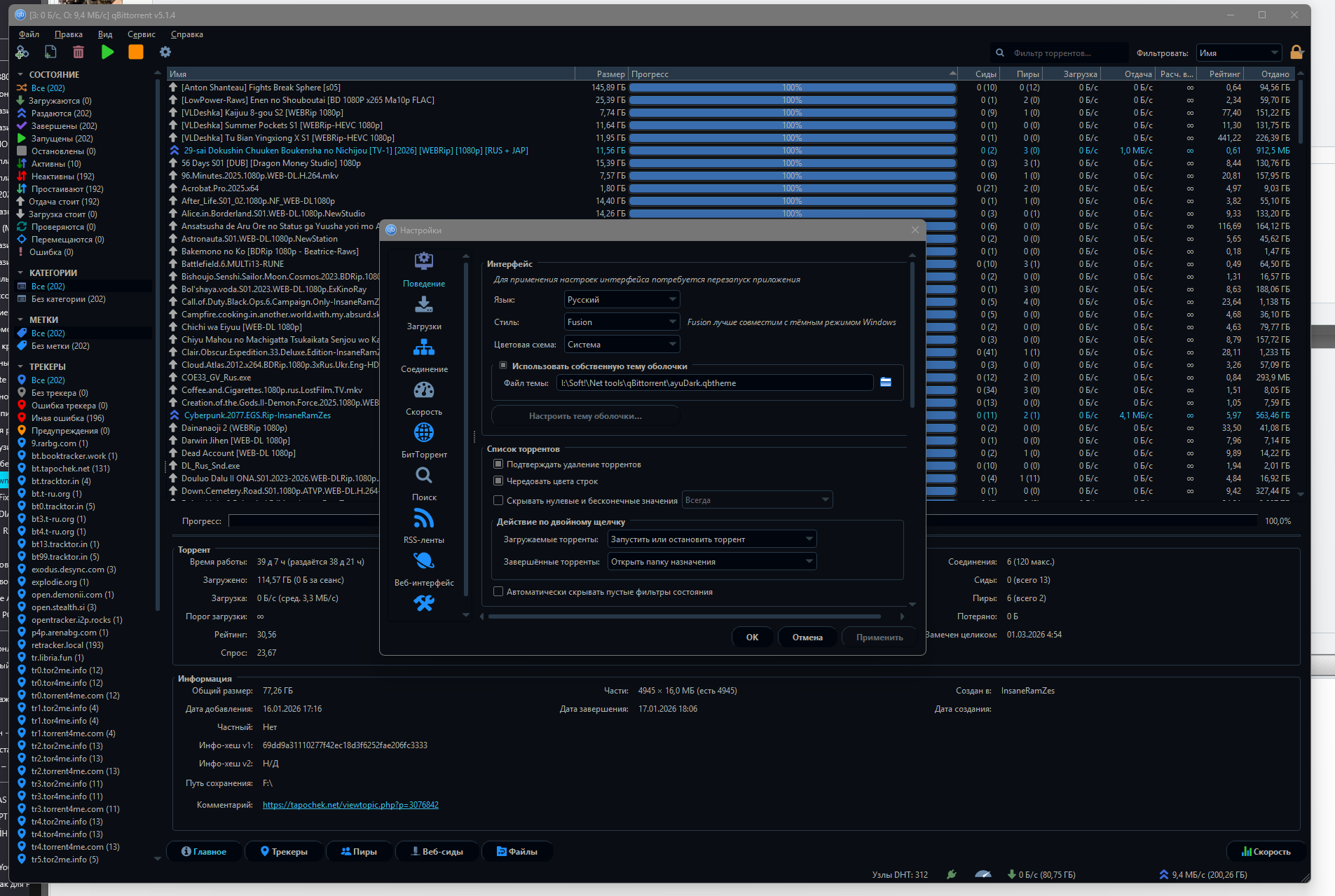This screenshot has width=1335, height=896.
Task: Enable Скрывать нулевые и бесконечные значения
Action: pos(498,501)
